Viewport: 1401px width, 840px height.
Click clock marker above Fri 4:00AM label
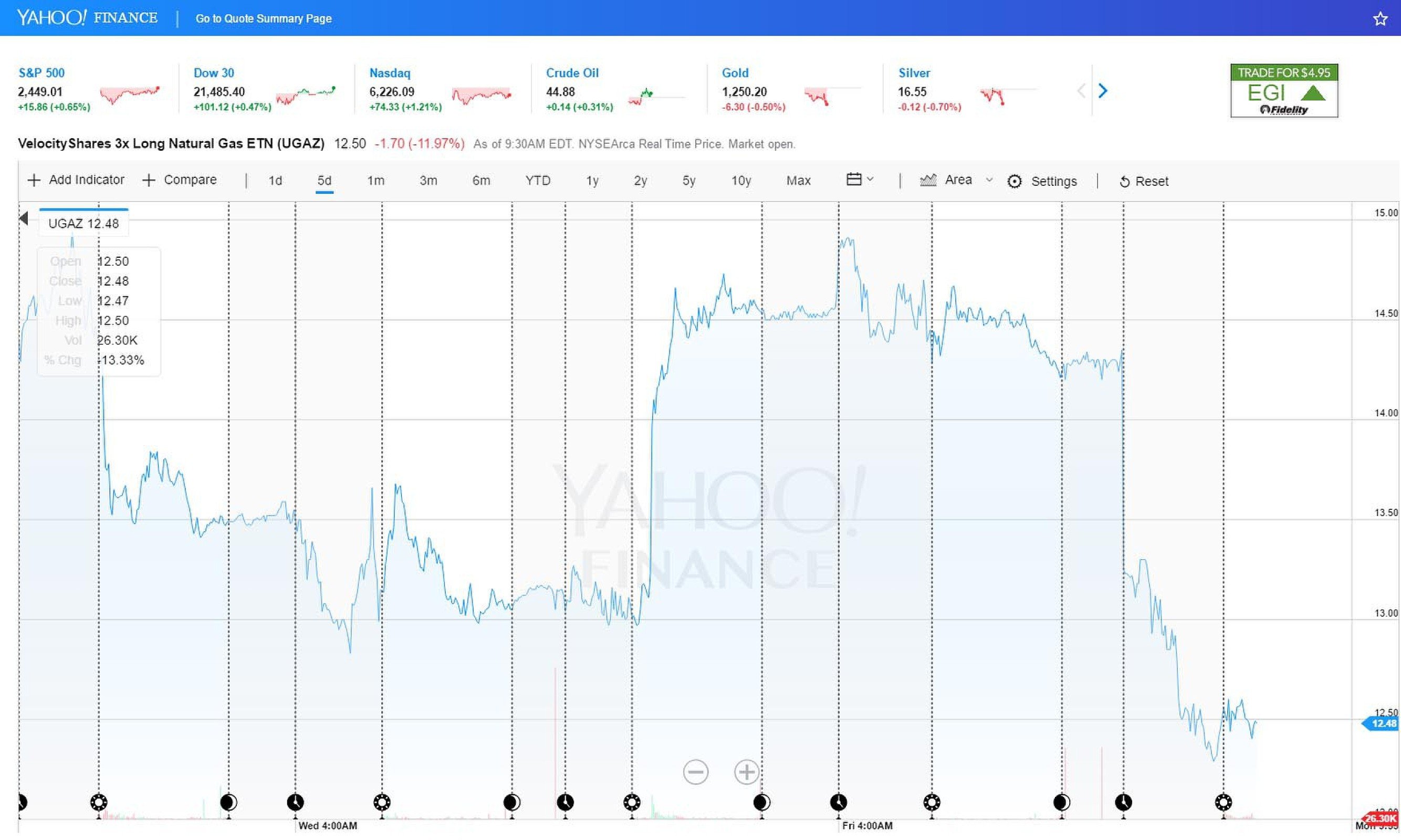(838, 802)
